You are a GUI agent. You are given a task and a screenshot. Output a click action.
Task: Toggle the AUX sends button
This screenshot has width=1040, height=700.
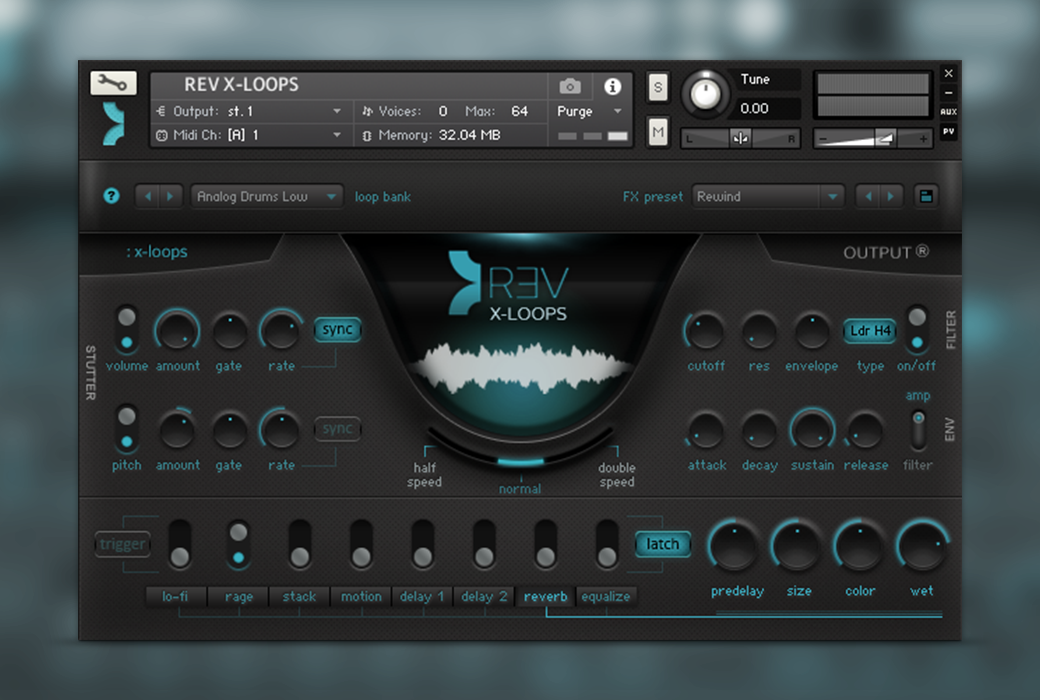click(x=948, y=112)
